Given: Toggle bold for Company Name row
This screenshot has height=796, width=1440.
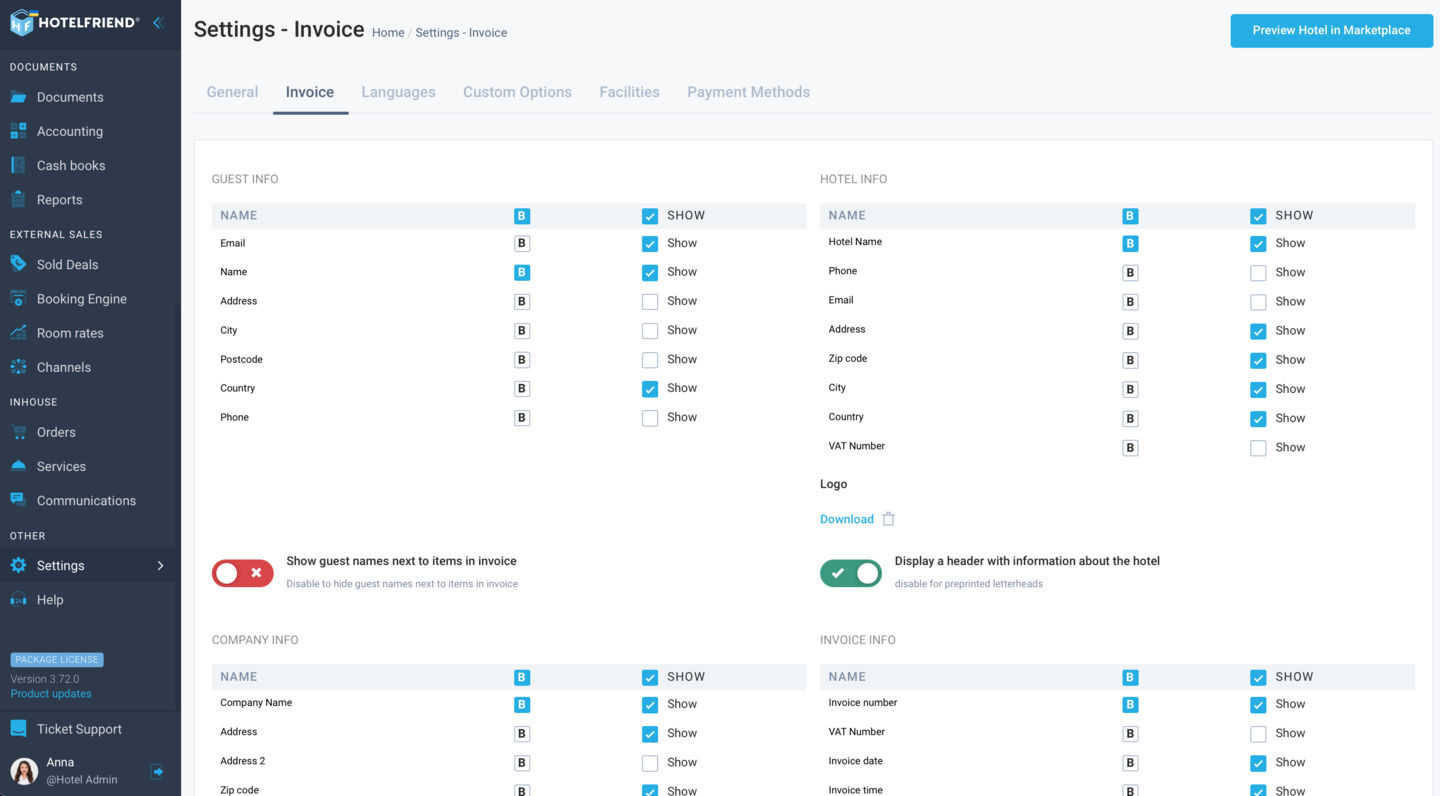Looking at the screenshot, I should [522, 704].
